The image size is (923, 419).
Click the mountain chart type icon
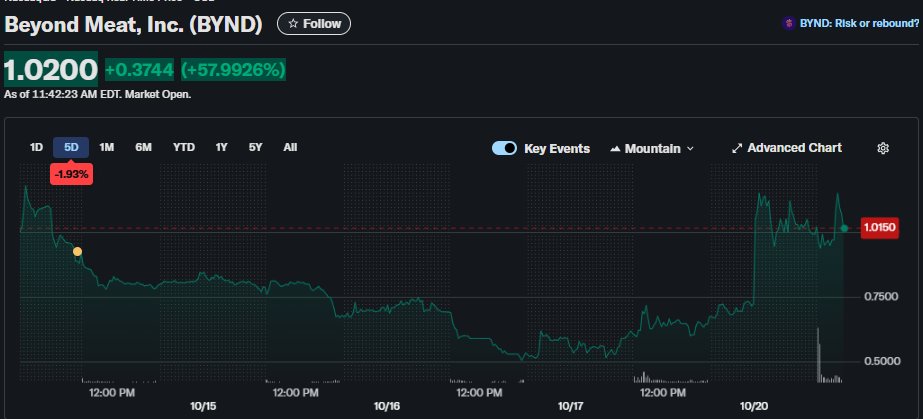click(614, 149)
